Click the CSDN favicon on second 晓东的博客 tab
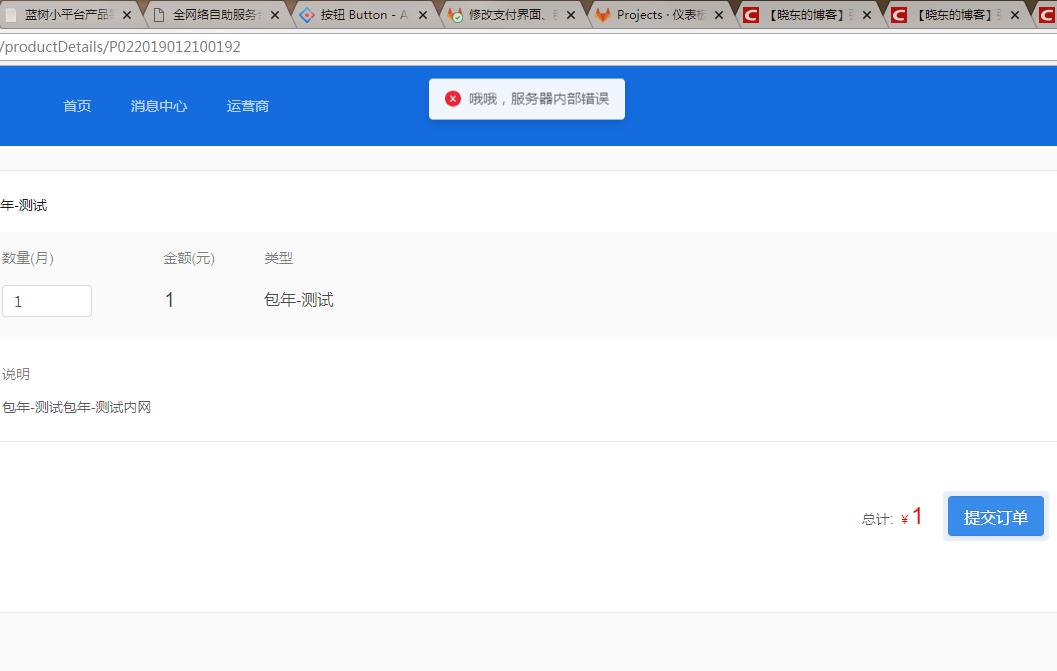 click(x=899, y=15)
